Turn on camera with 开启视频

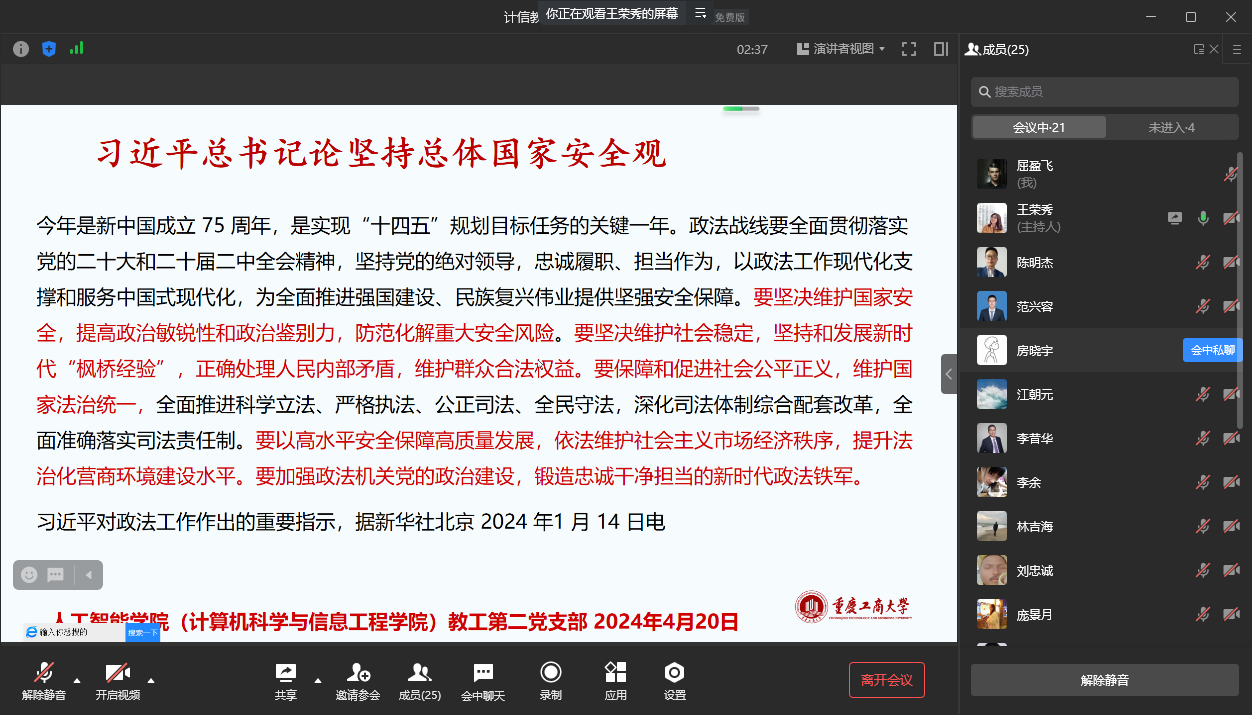click(117, 680)
